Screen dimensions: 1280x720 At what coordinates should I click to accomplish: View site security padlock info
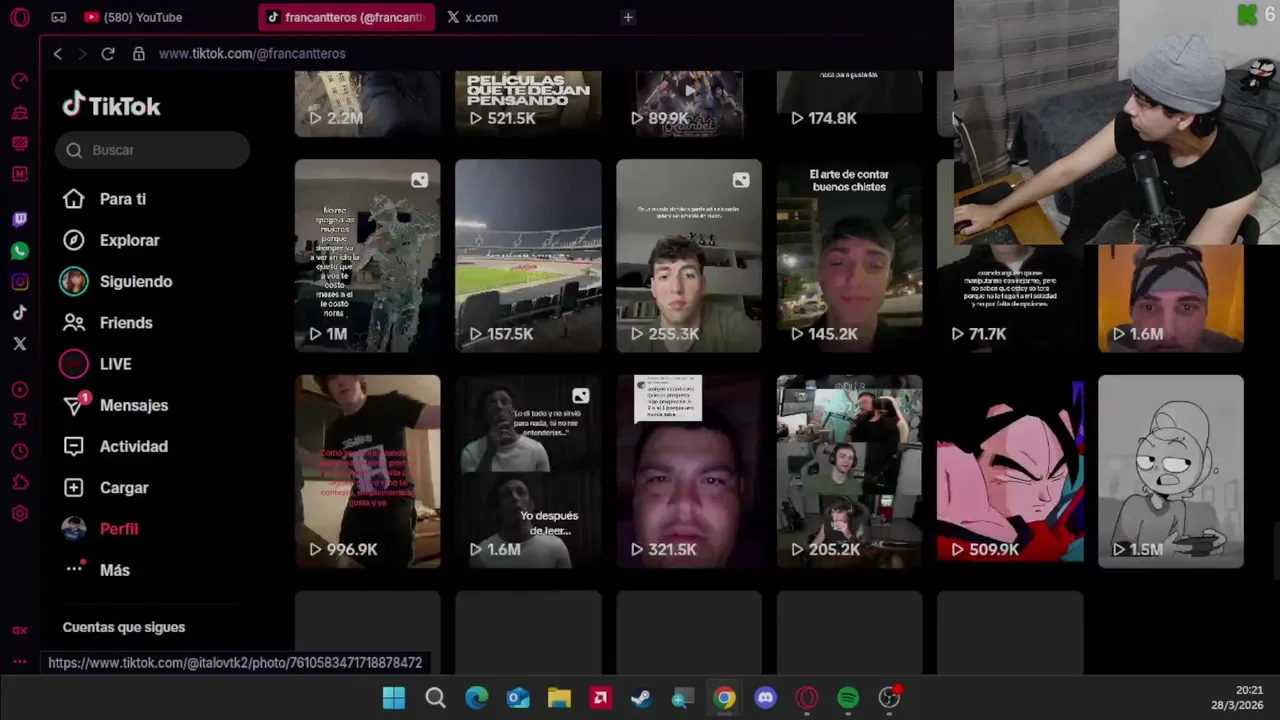pos(139,54)
